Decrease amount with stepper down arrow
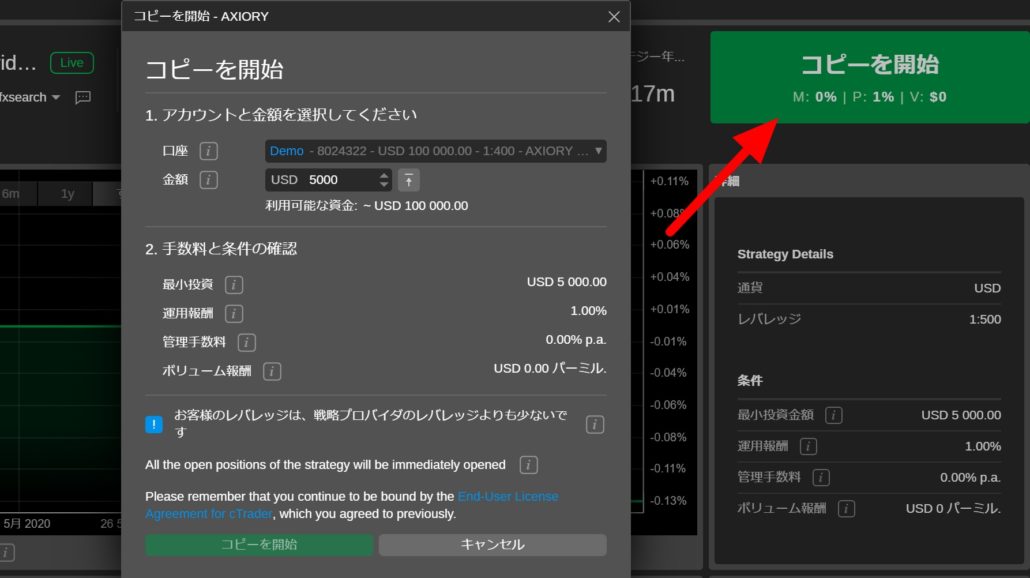This screenshot has height=578, width=1030. (x=384, y=185)
